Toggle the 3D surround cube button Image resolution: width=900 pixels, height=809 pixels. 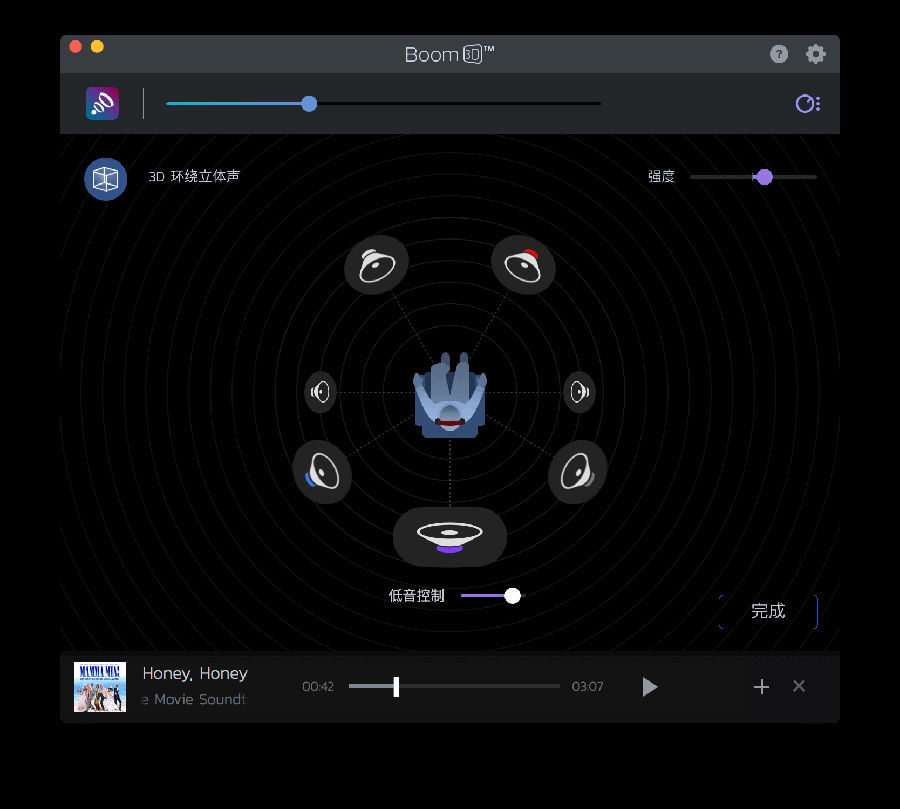coord(106,179)
